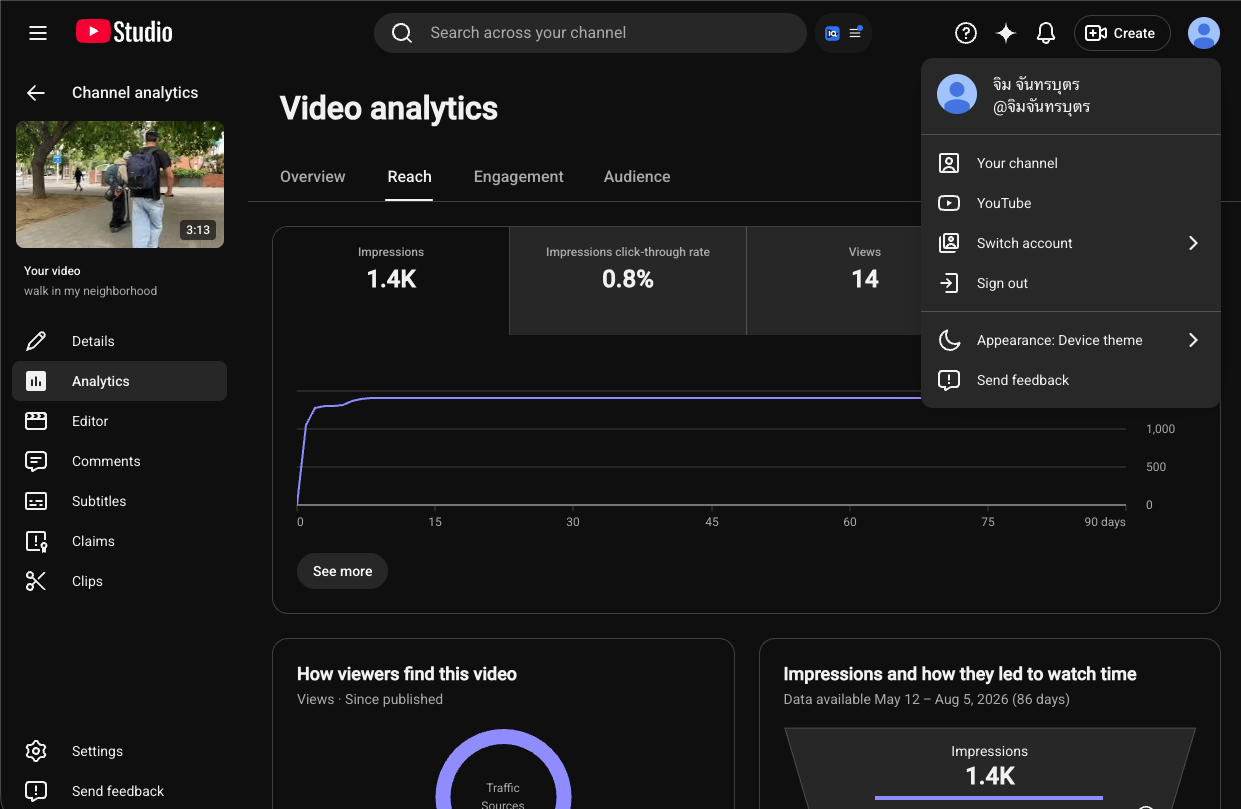1241x809 pixels.
Task: Click 'Impressions and how they led to watch time'
Action: click(x=960, y=674)
